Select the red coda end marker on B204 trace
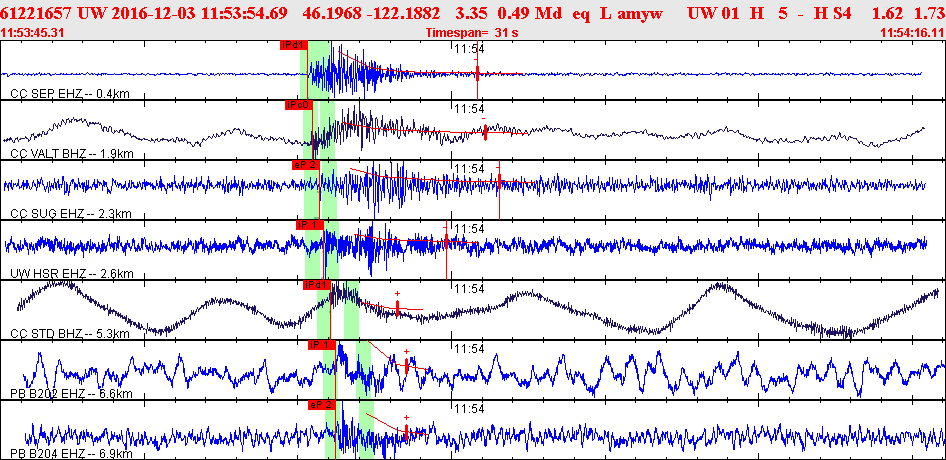 407,432
